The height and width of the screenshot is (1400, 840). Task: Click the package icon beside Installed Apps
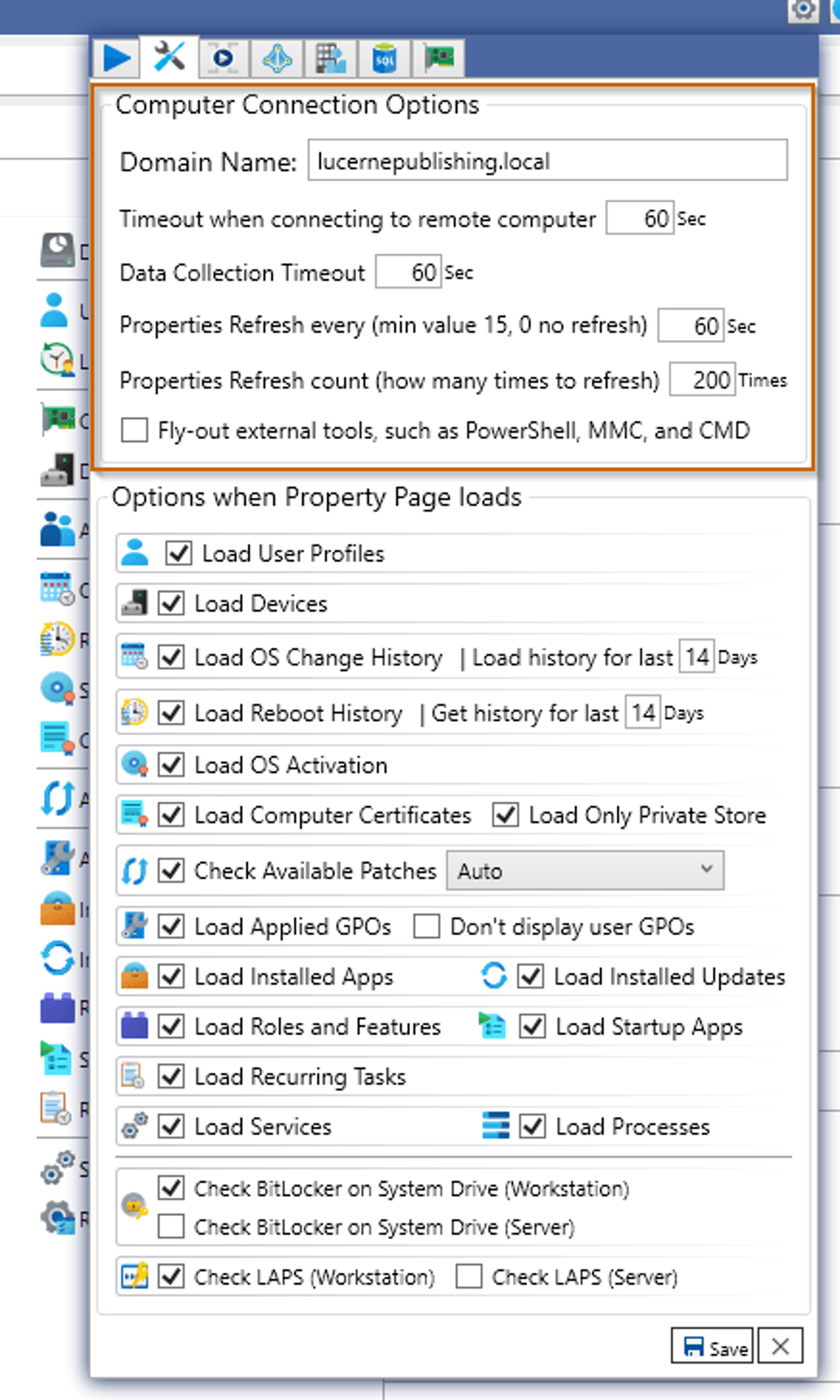click(x=135, y=975)
